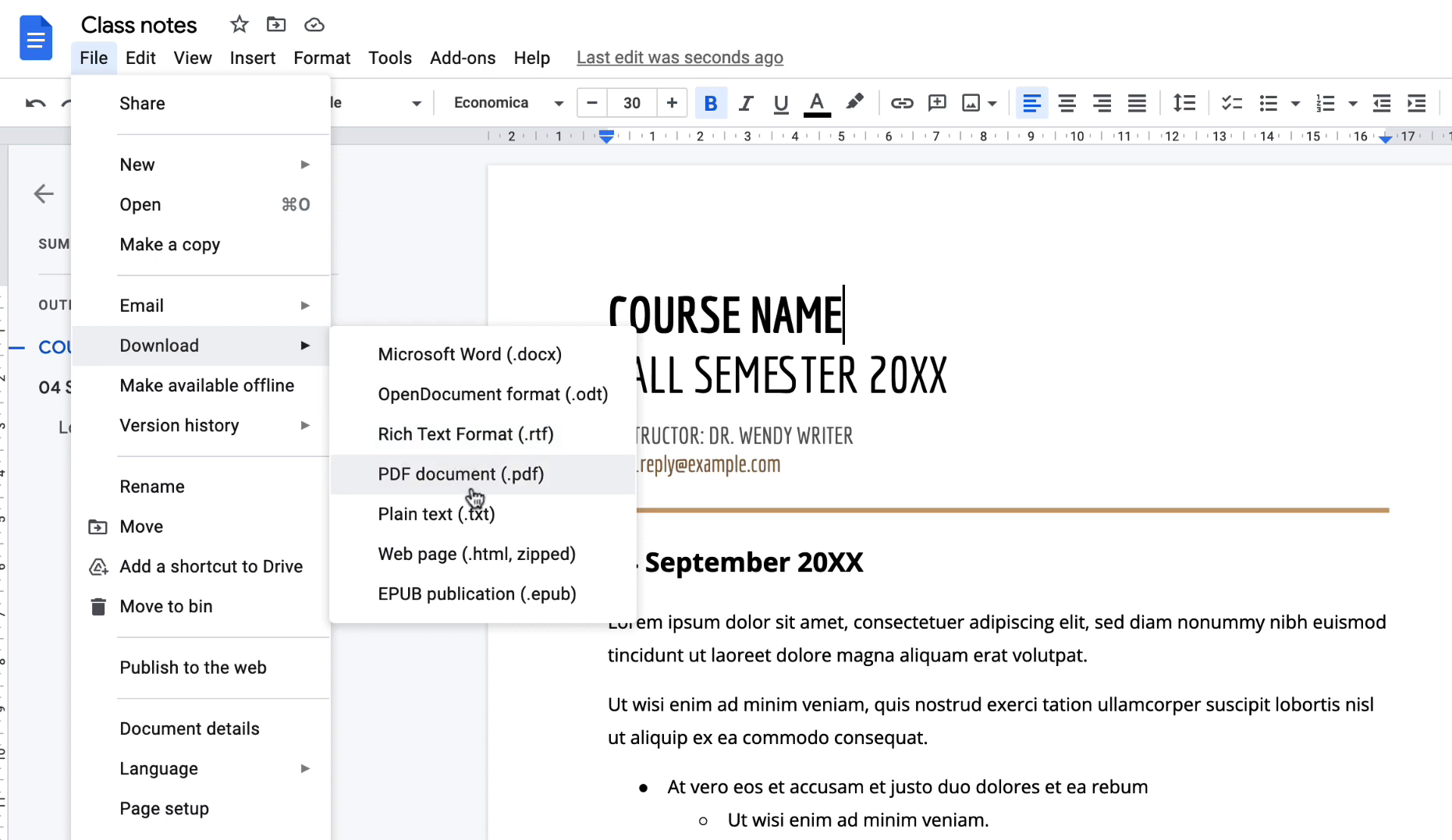The image size is (1452, 840).
Task: Center align the text
Action: tap(1067, 103)
